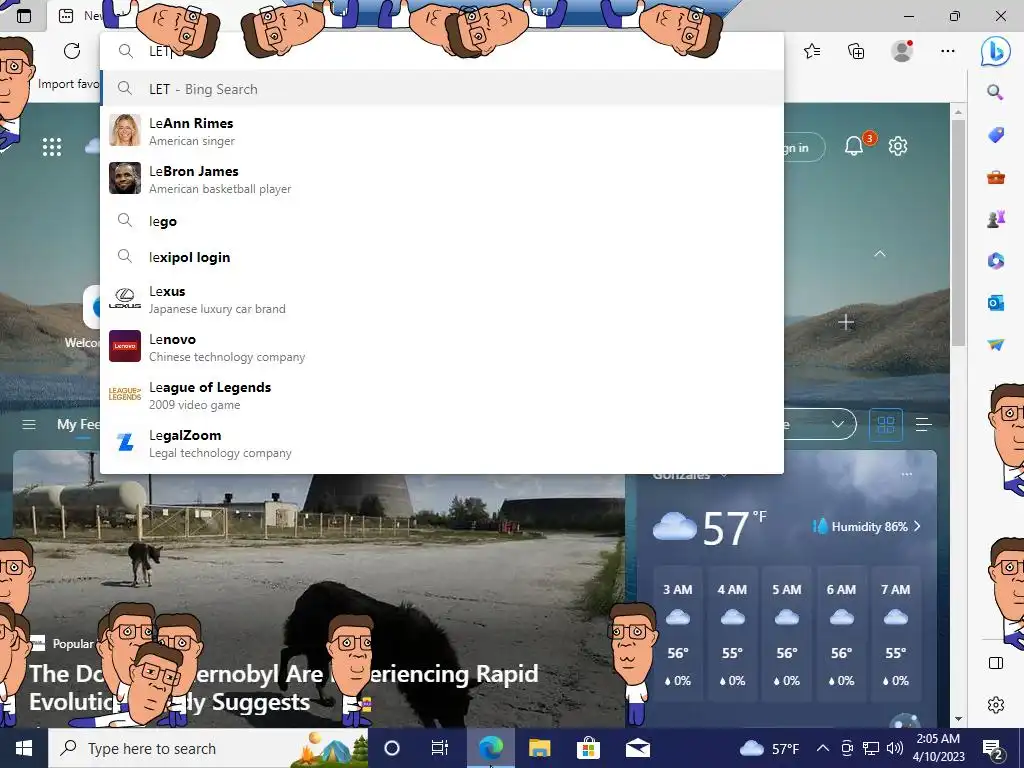This screenshot has width=1024, height=768.
Task: Choose the Lexus suggestion
Action: [x=442, y=299]
